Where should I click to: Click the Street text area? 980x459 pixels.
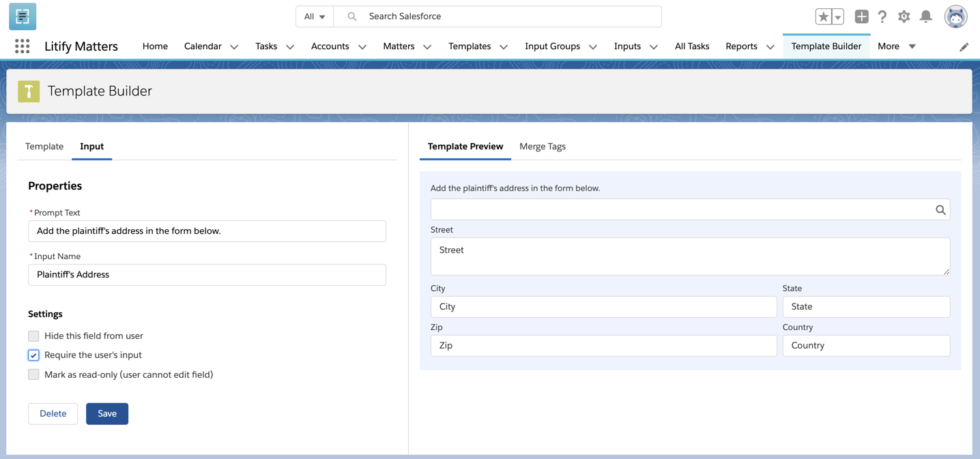[x=690, y=256]
